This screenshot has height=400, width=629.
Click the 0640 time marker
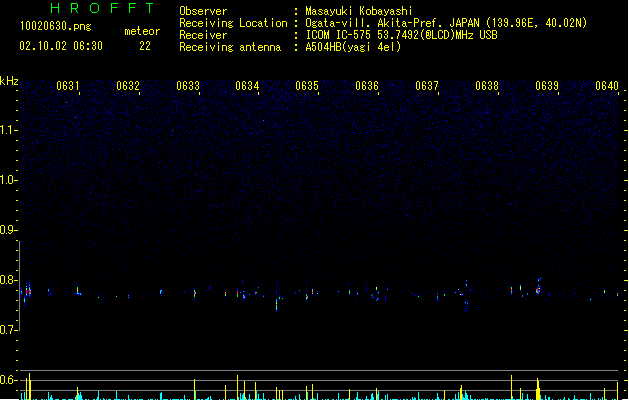click(607, 86)
